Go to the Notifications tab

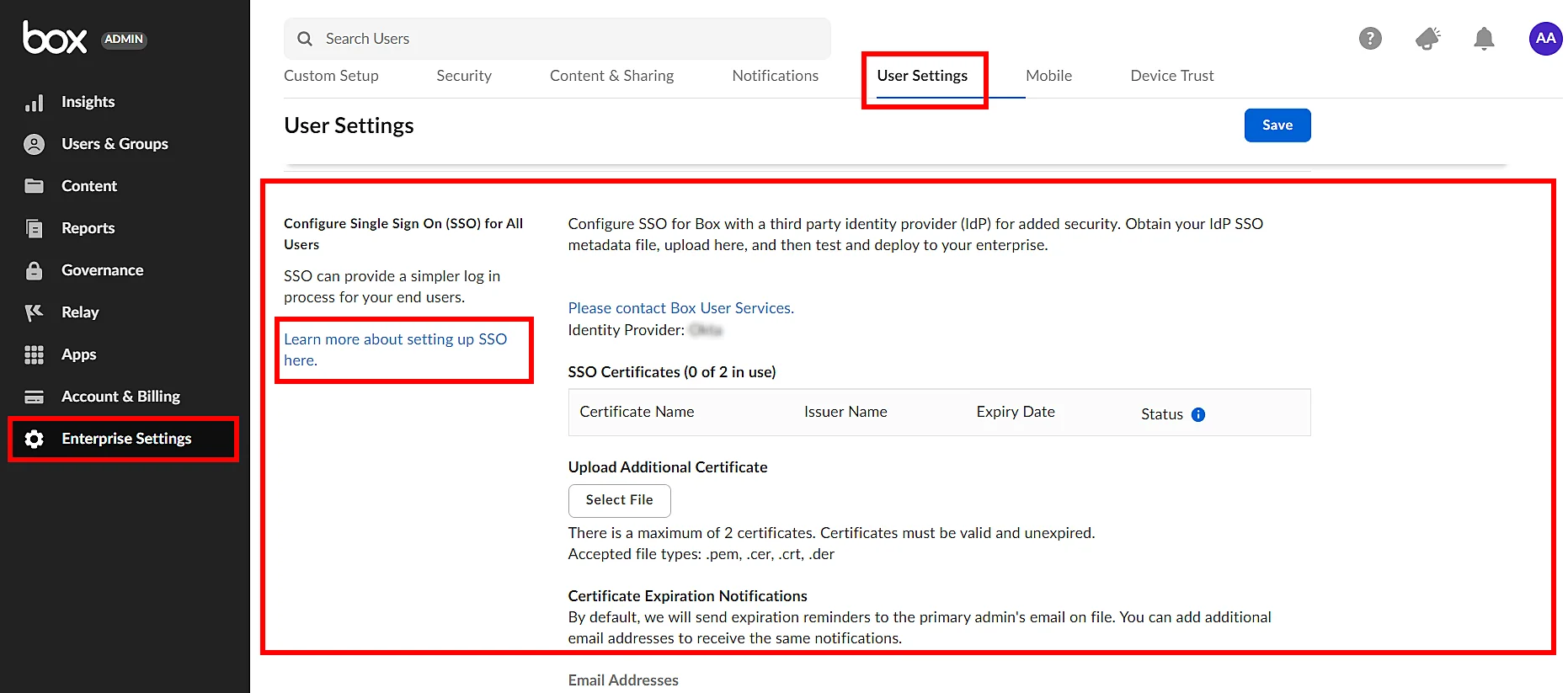pos(776,76)
